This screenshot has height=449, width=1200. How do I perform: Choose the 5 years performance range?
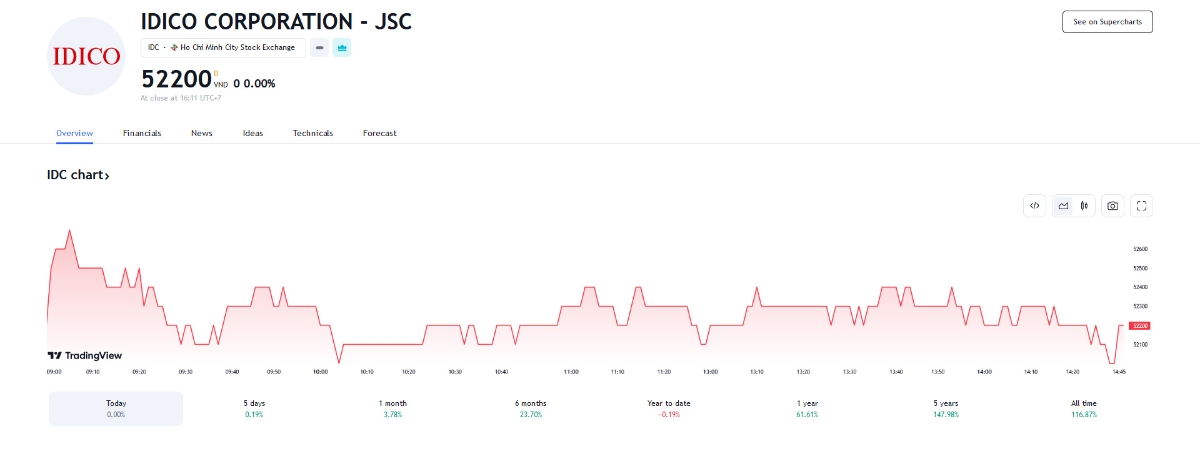946,408
